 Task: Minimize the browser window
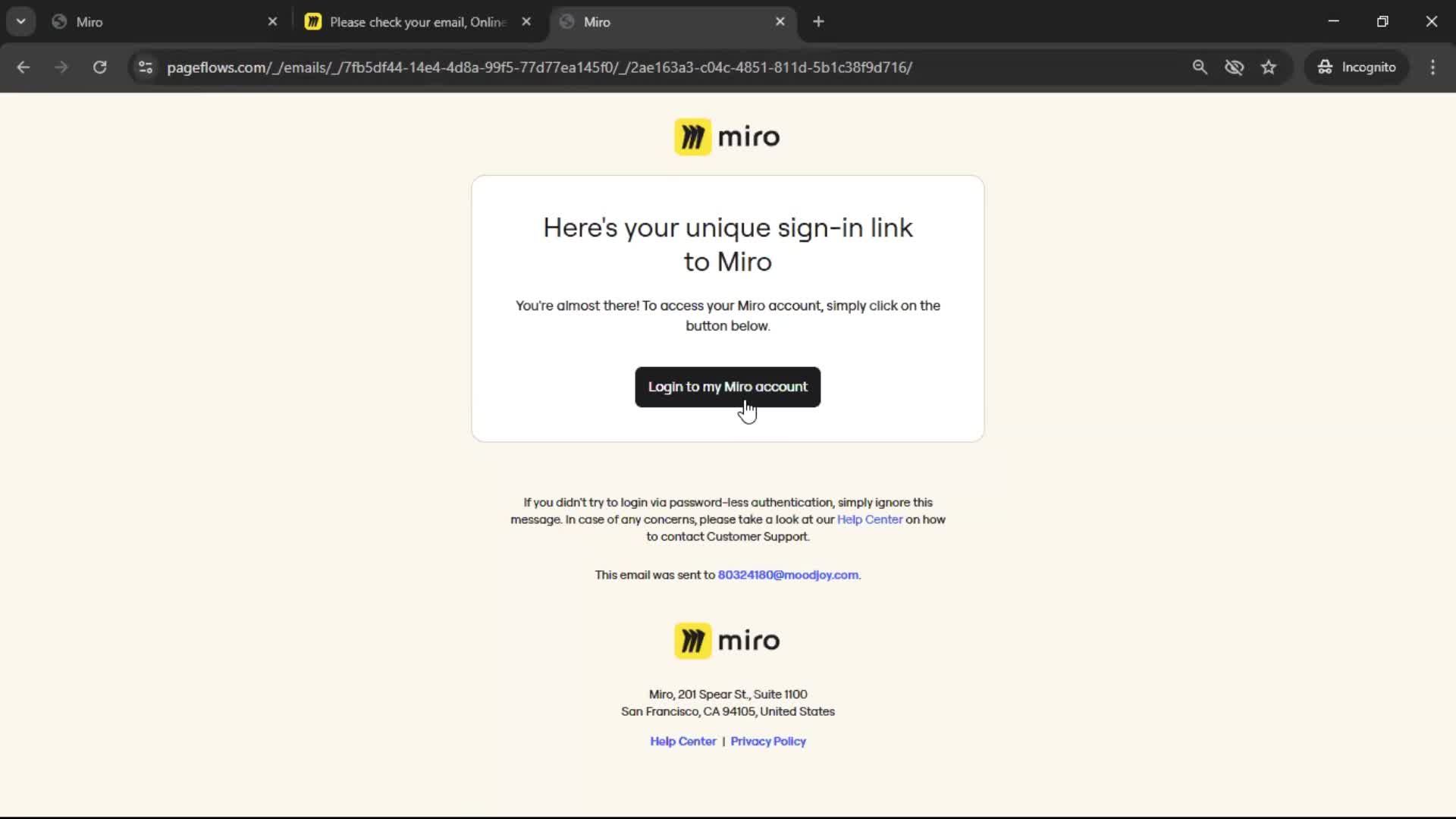click(x=1333, y=21)
